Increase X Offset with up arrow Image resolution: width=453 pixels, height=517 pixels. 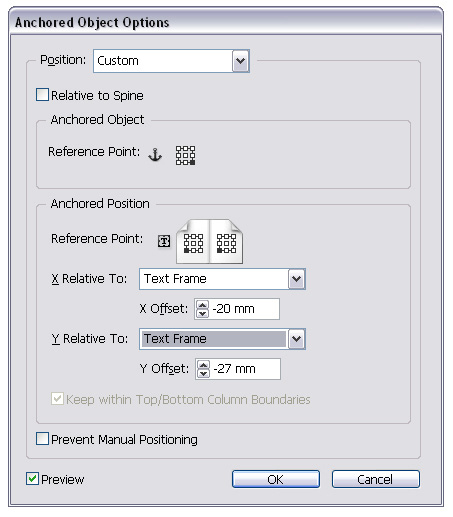coord(202,305)
